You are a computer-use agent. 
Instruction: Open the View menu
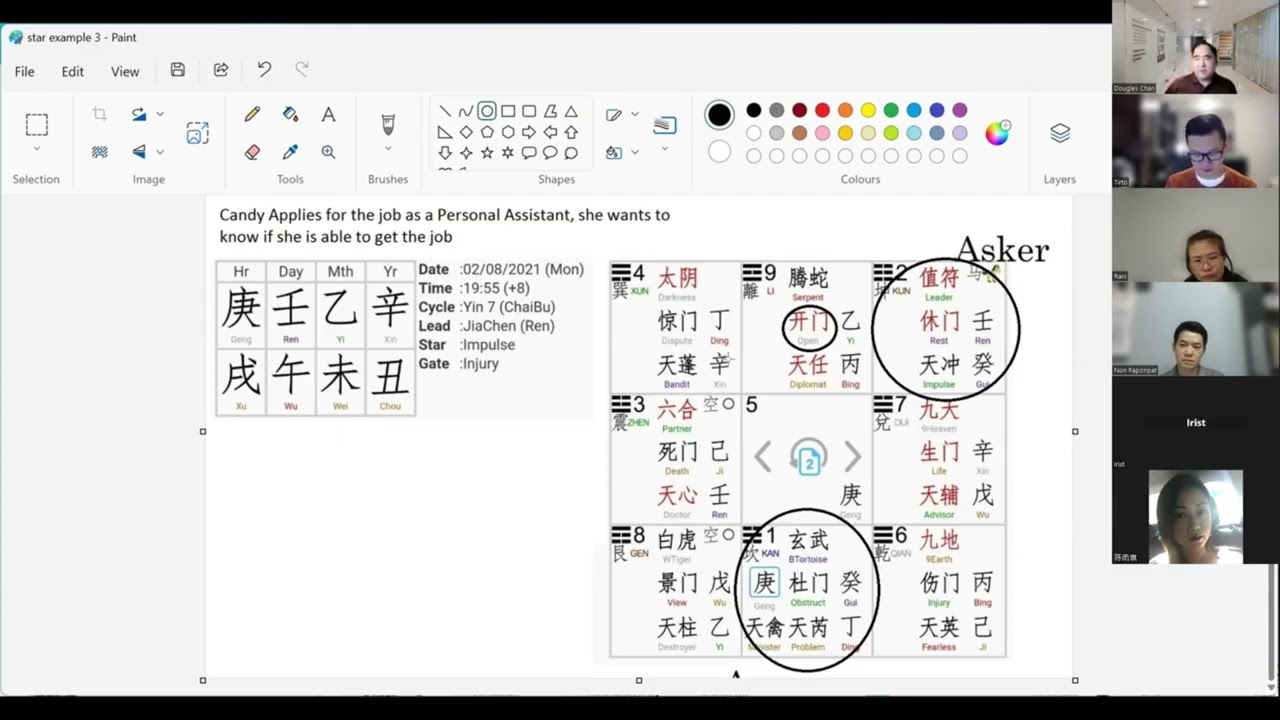click(125, 71)
